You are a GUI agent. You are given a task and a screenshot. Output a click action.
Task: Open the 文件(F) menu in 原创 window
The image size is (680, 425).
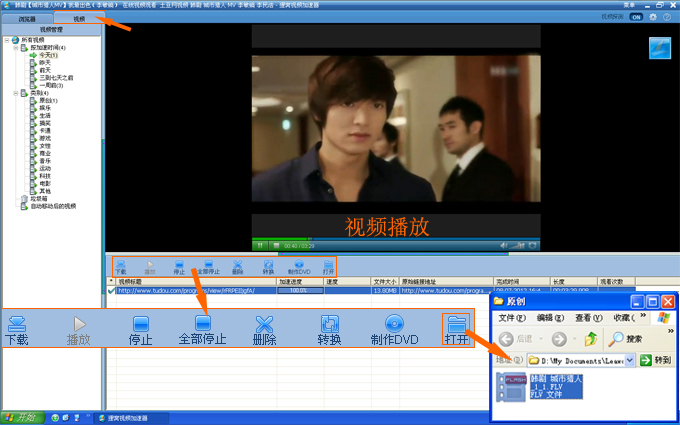(512, 318)
